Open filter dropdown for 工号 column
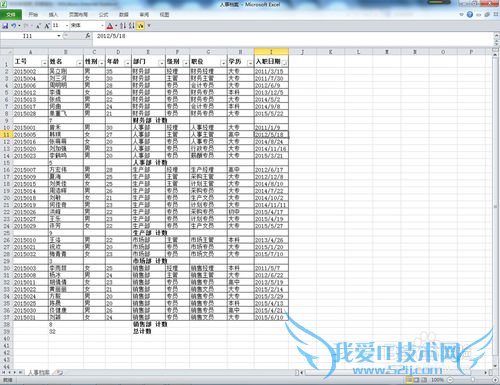The width and height of the screenshot is (500, 385). click(44, 63)
